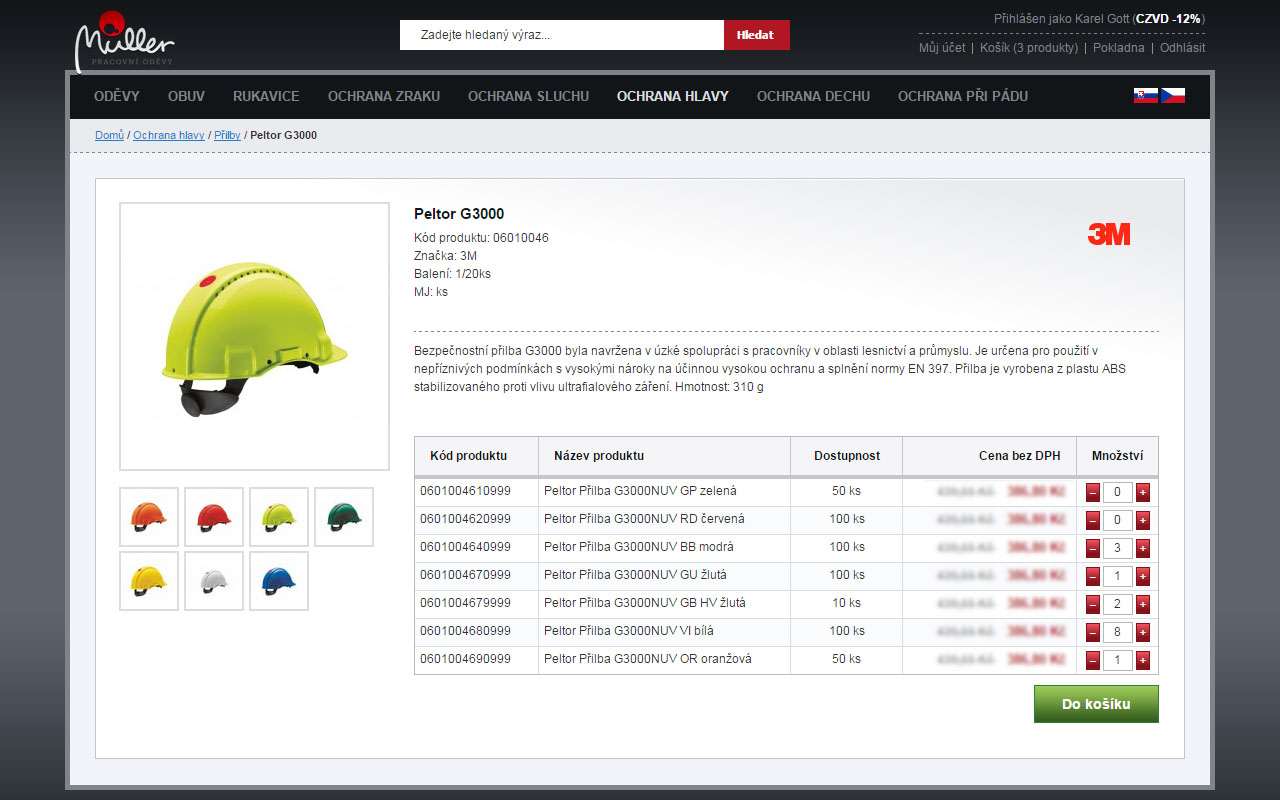The width and height of the screenshot is (1280, 800).
Task: Select the orange helmet thumbnail
Action: point(149,517)
